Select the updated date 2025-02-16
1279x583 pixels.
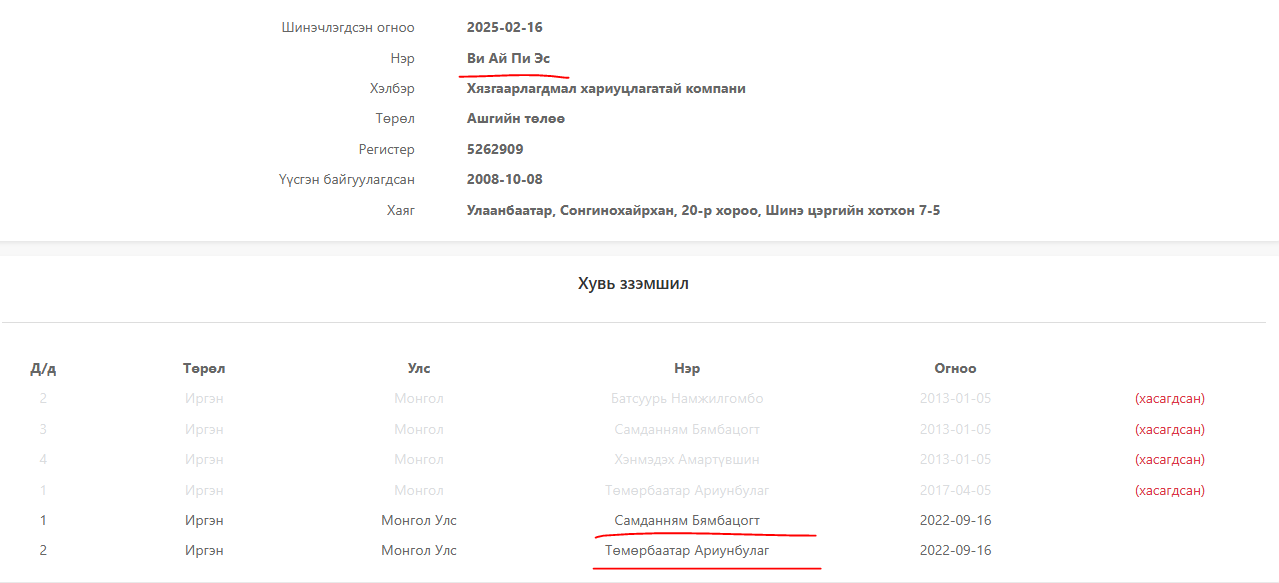pyautogui.click(x=505, y=27)
